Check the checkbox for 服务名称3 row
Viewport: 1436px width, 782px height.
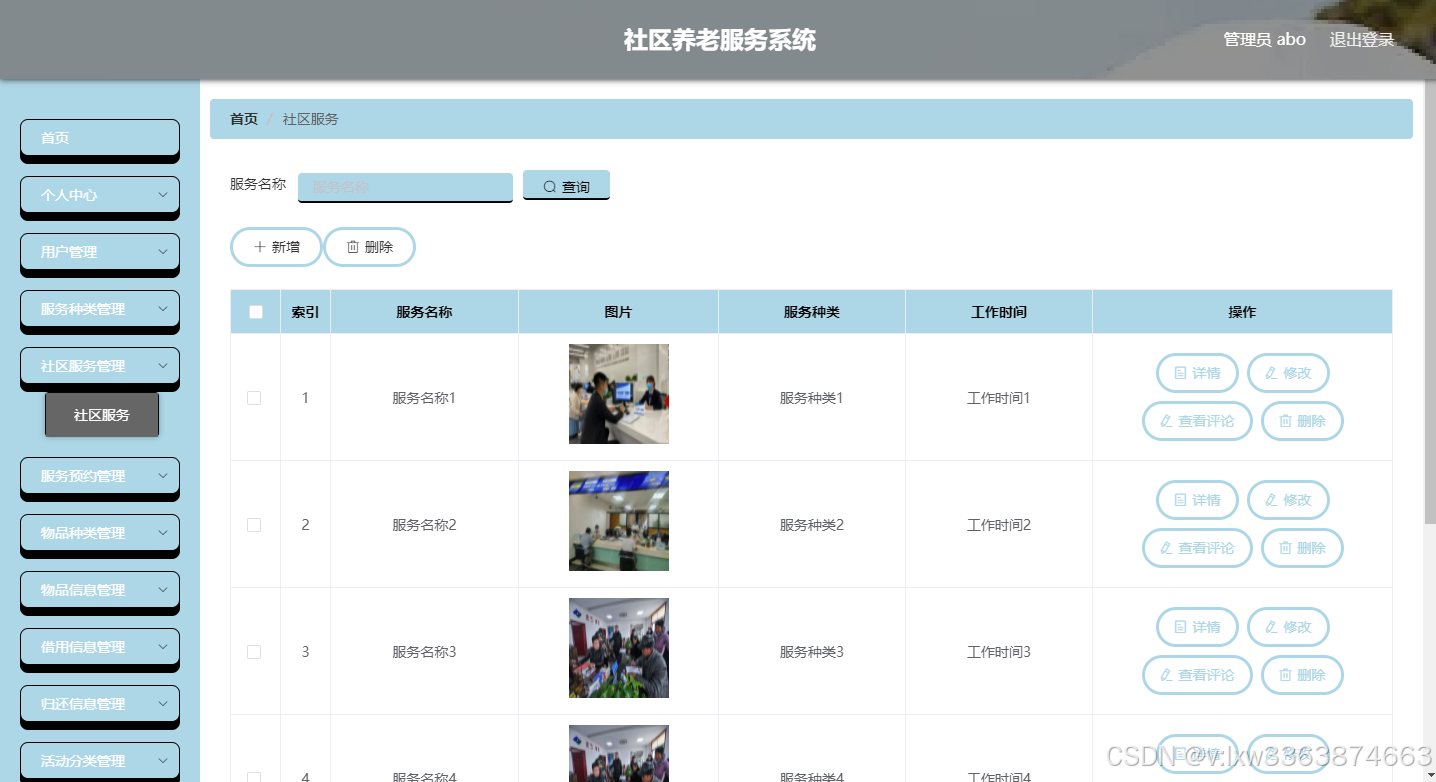pos(254,651)
